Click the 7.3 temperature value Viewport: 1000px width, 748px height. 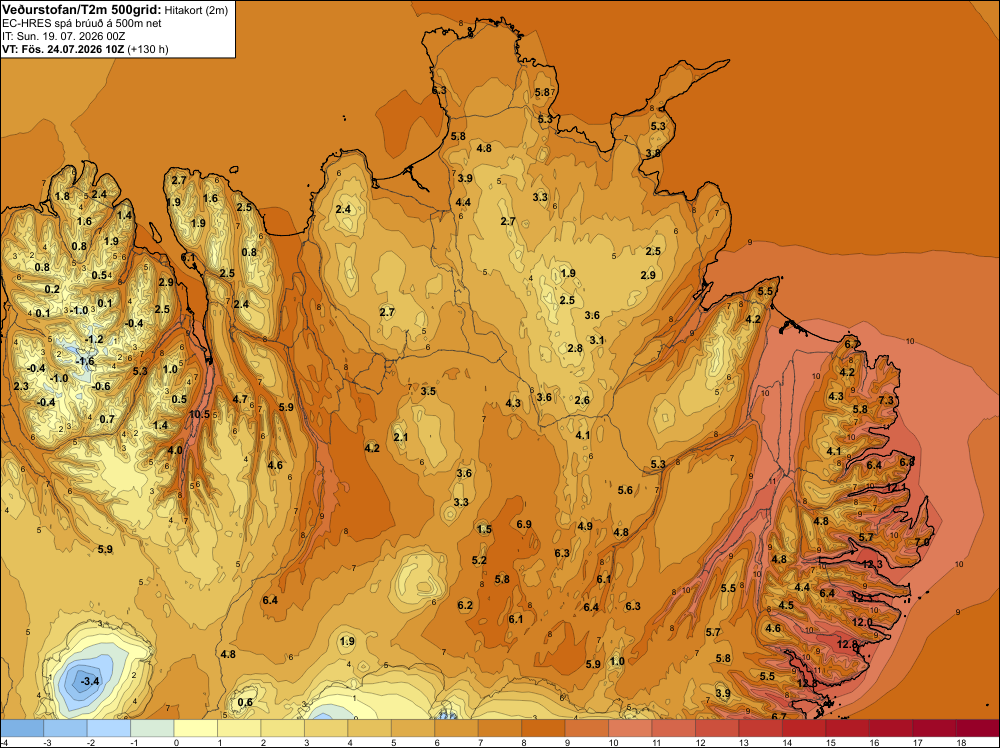886,400
